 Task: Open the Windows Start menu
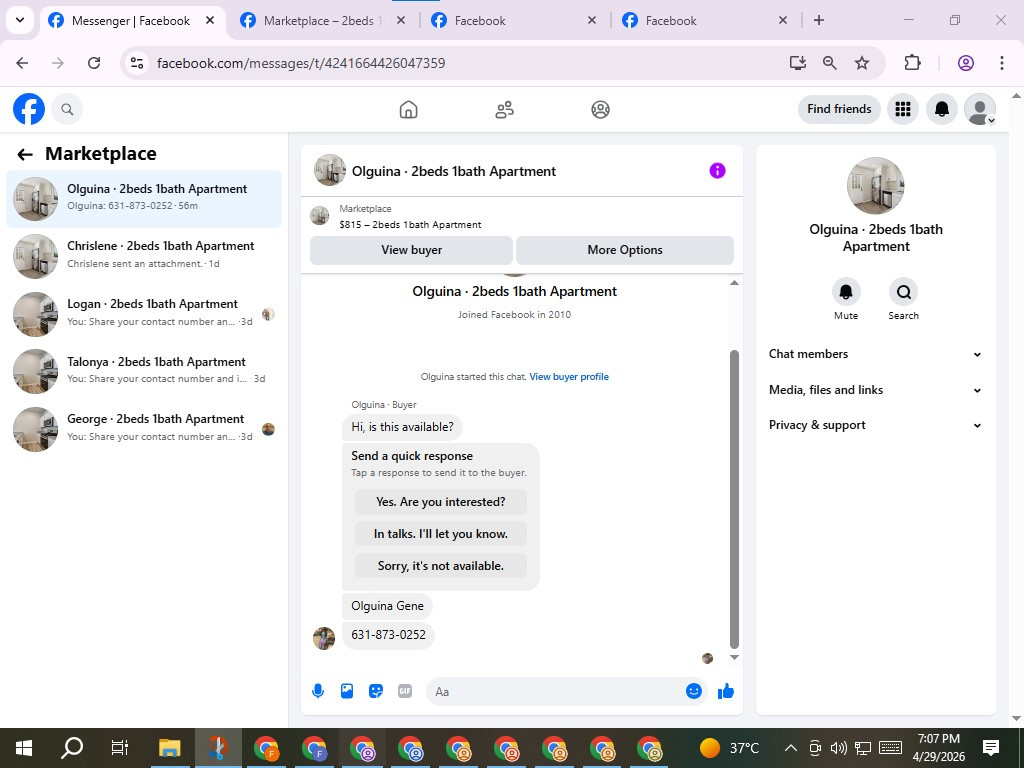click(x=24, y=748)
